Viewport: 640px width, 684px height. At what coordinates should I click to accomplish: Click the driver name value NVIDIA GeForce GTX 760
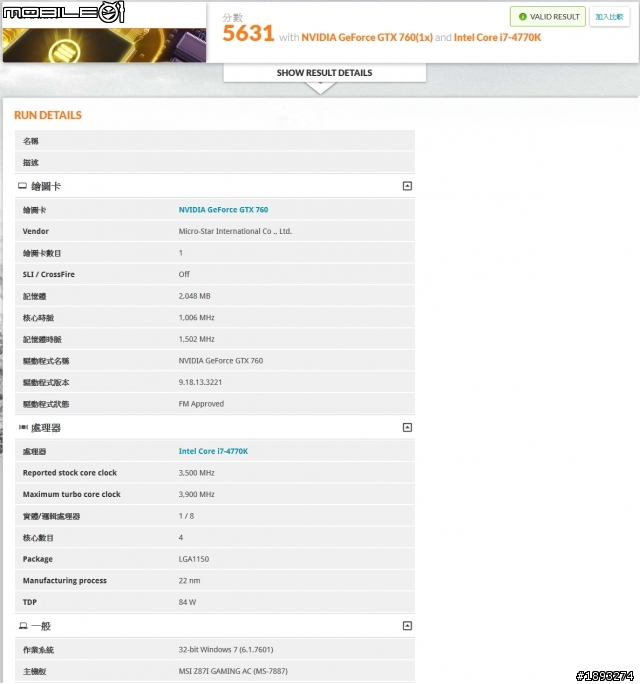click(x=221, y=361)
